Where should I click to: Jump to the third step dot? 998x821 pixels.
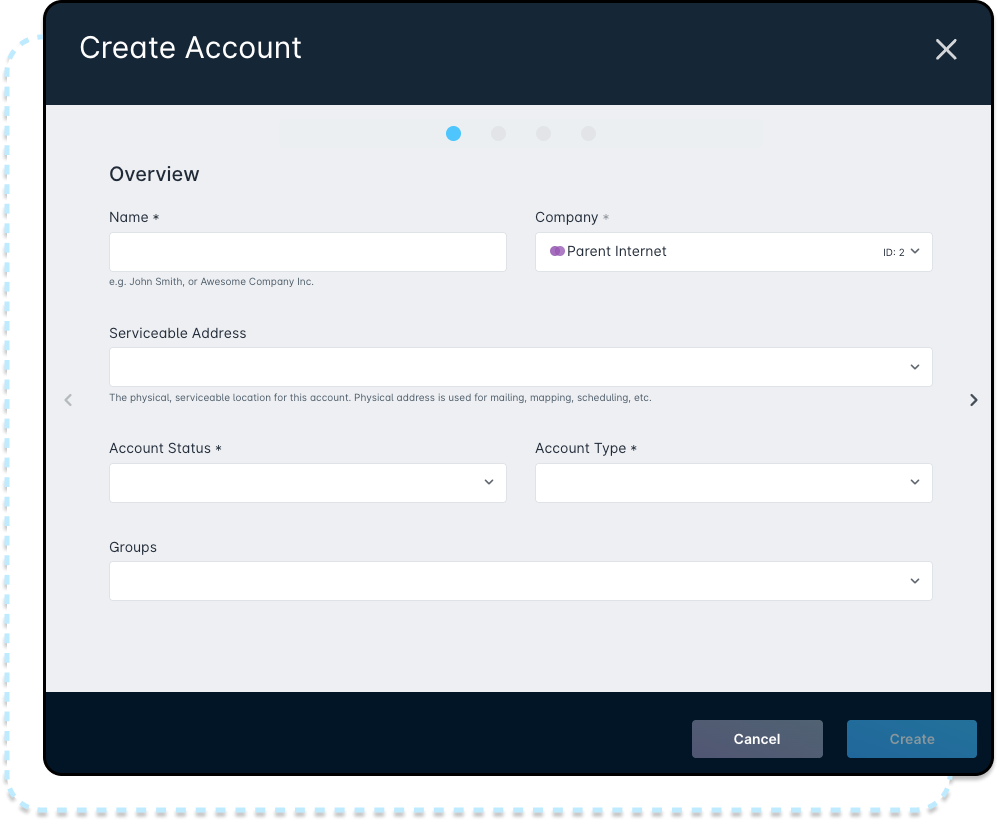[544, 134]
